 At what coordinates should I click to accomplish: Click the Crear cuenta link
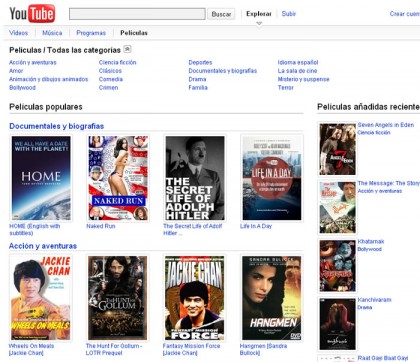(405, 14)
